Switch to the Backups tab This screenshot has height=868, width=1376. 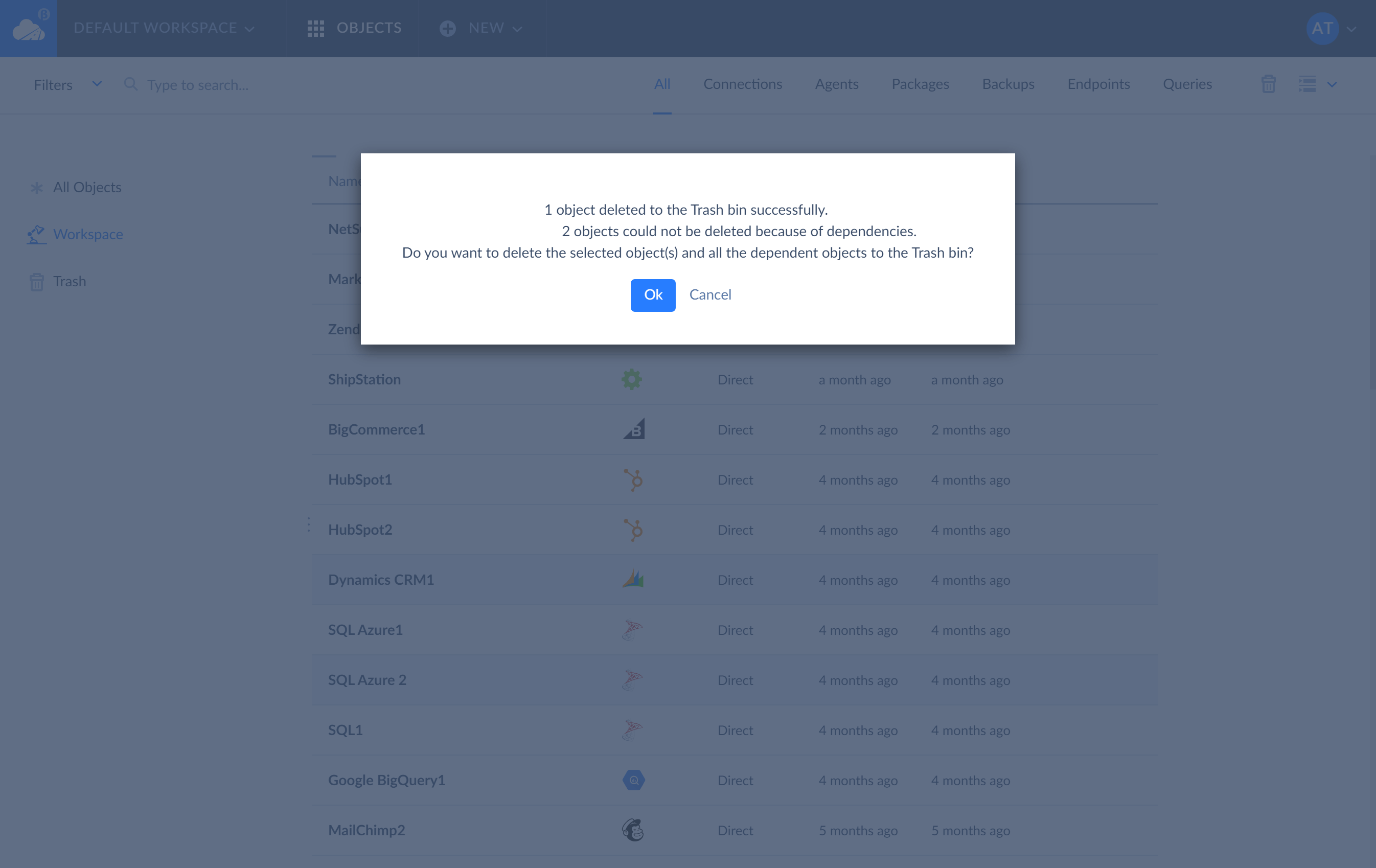(x=1008, y=84)
